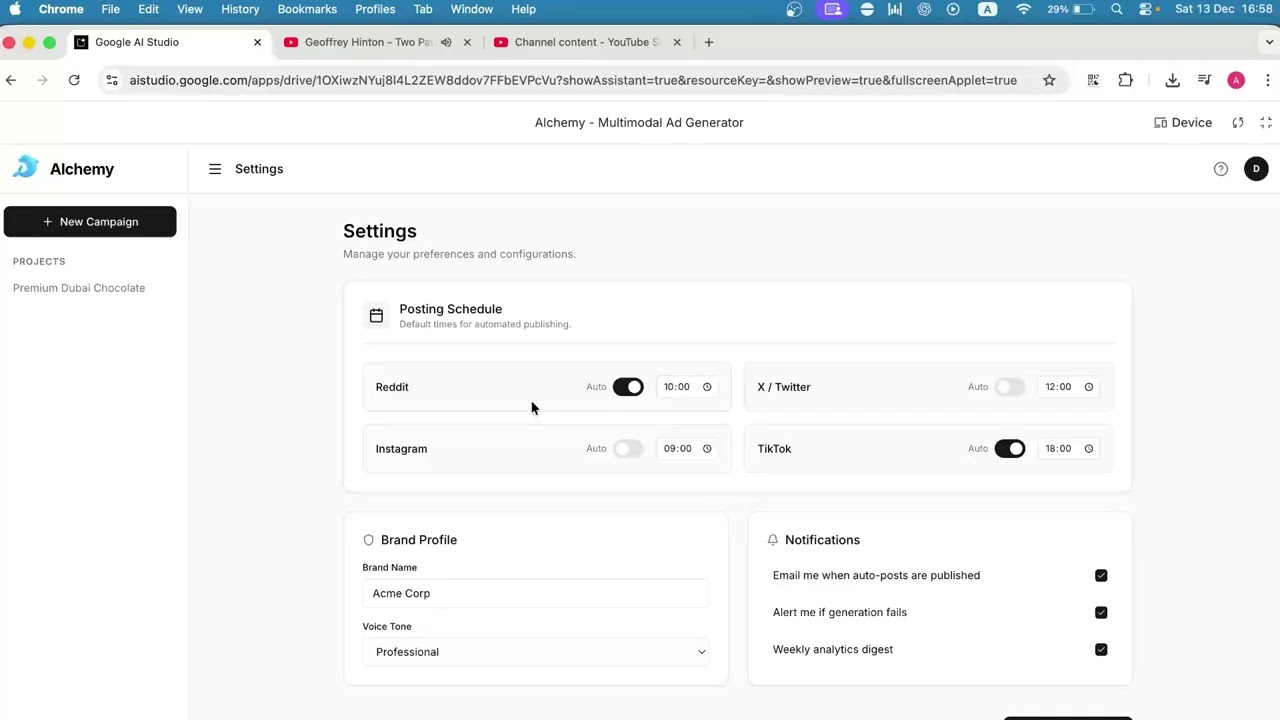Click the Posting Schedule calendar icon
Screen dimensions: 1280x720
coord(376,316)
